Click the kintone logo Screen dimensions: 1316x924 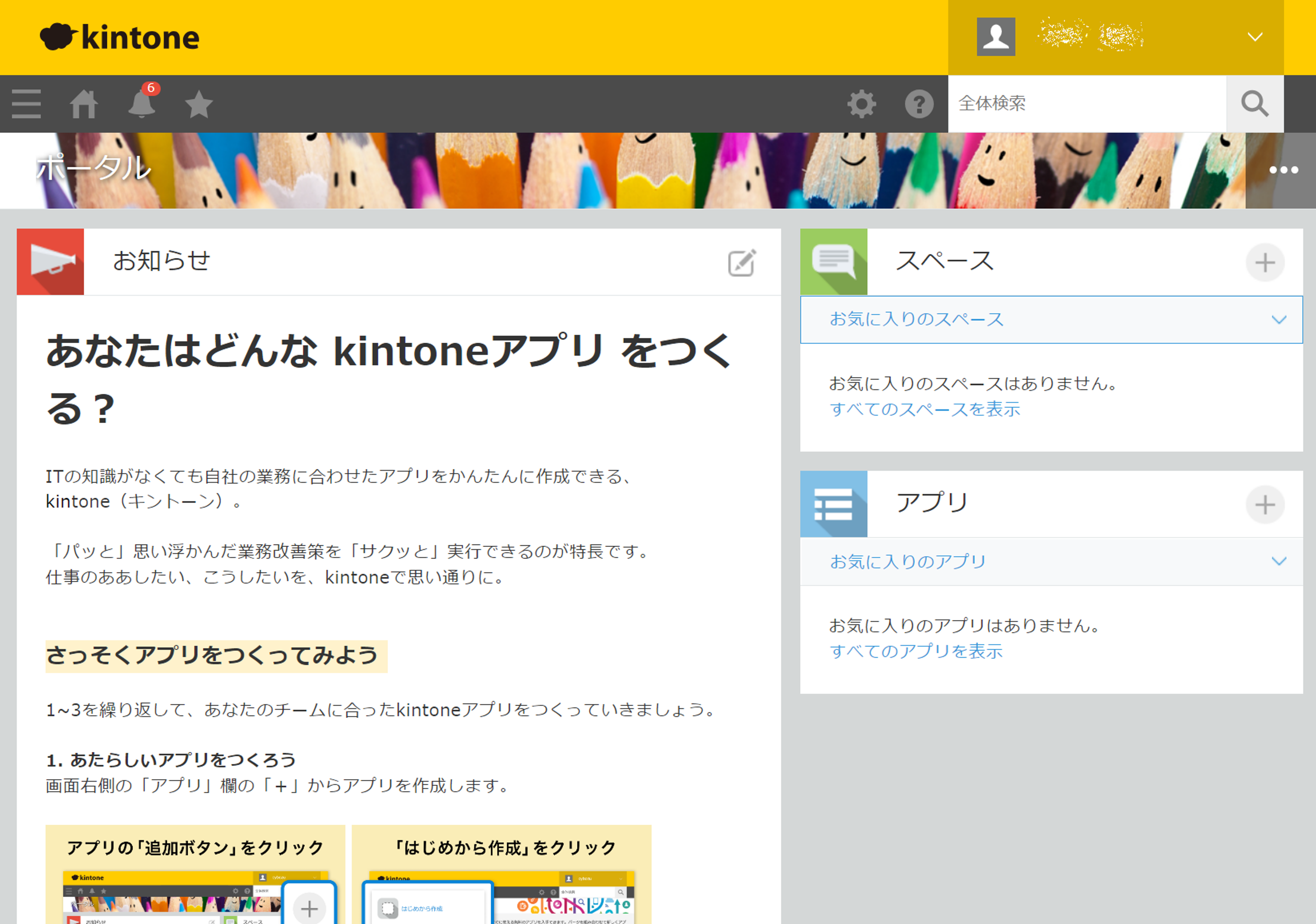click(x=120, y=37)
